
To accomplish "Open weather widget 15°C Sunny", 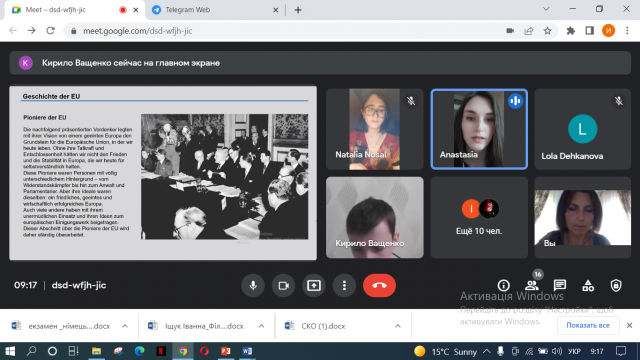I will coord(445,351).
